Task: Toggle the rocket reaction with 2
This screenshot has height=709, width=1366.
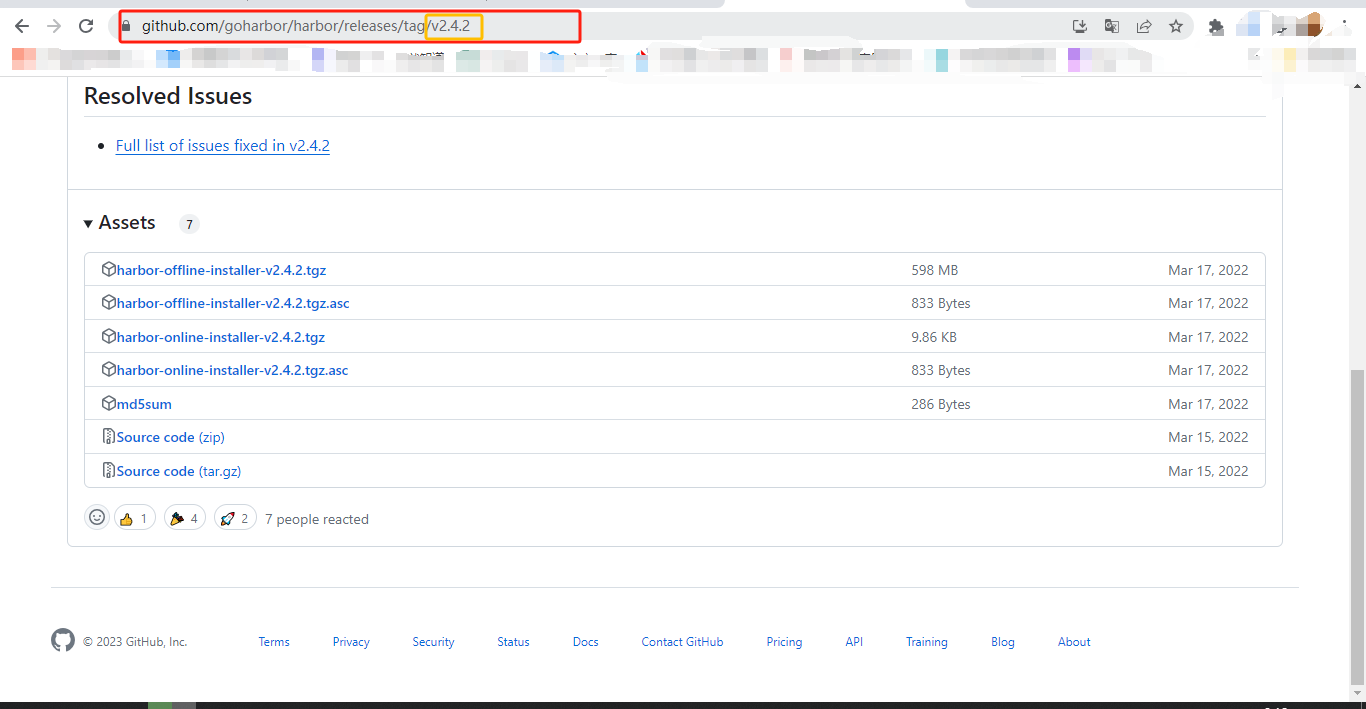Action: [235, 518]
